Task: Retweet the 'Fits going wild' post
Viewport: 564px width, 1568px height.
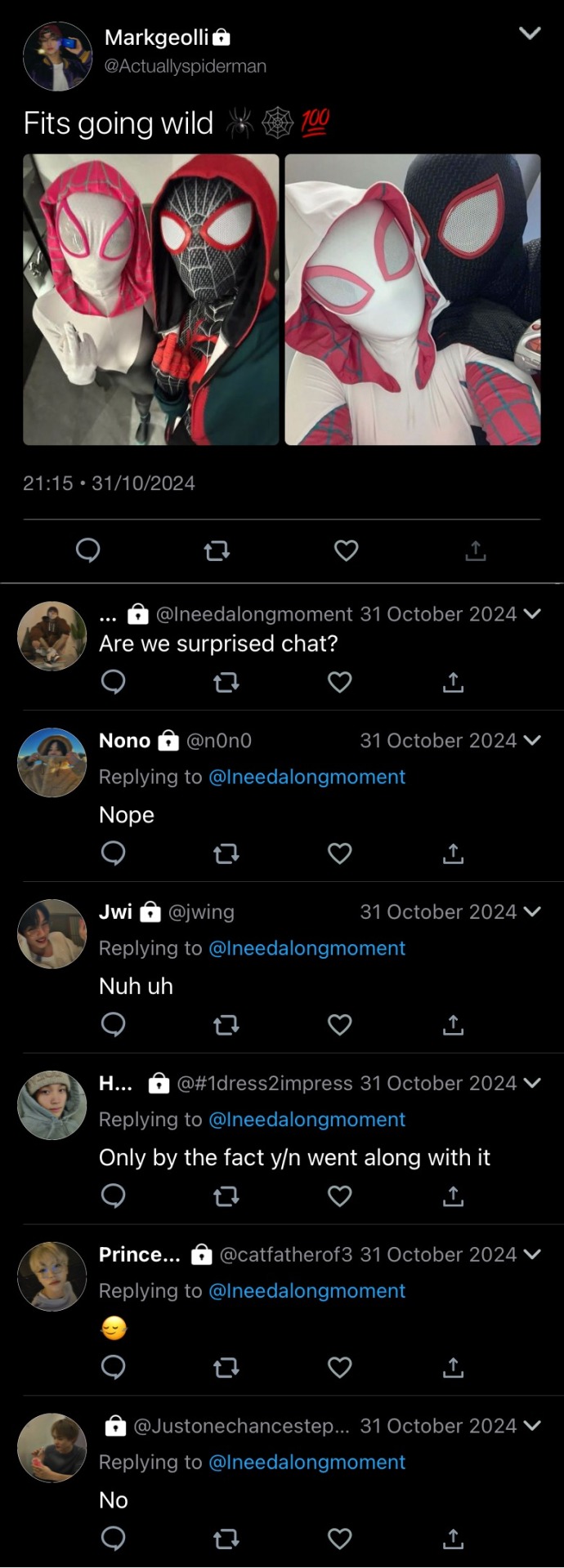Action: 217,551
